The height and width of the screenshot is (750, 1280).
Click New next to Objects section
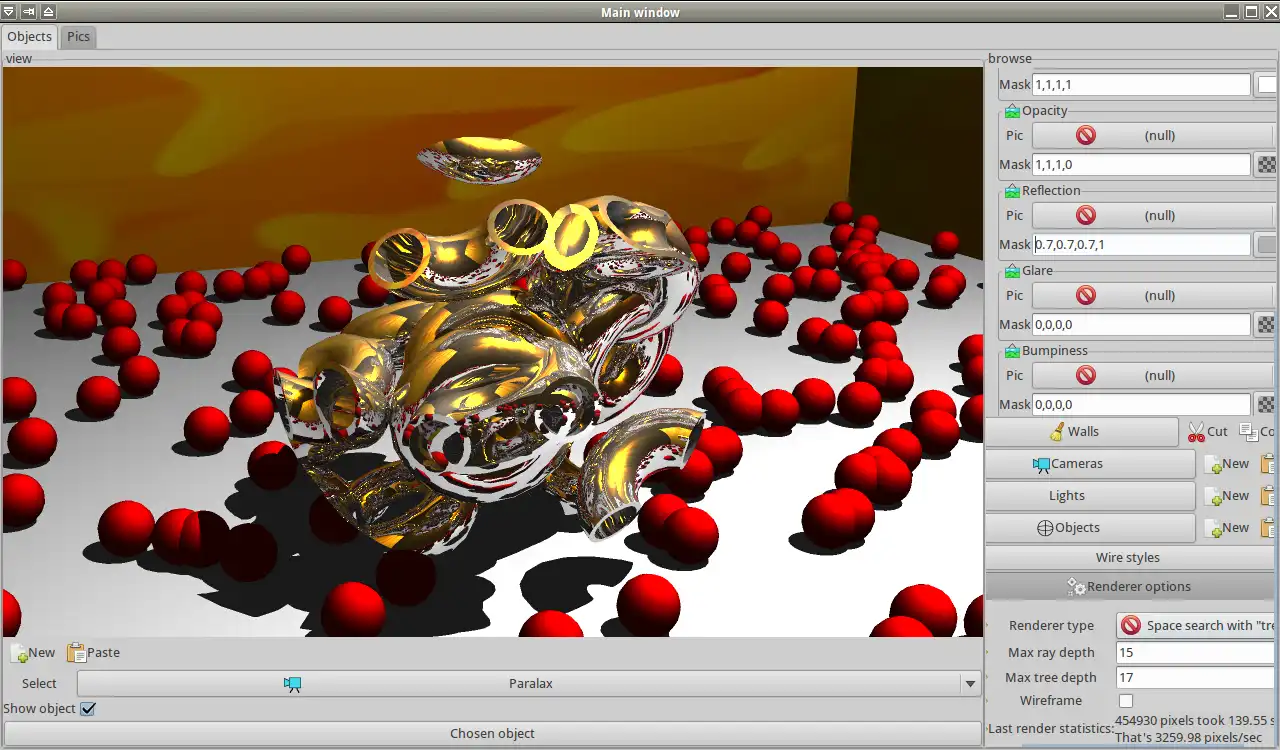[1227, 528]
